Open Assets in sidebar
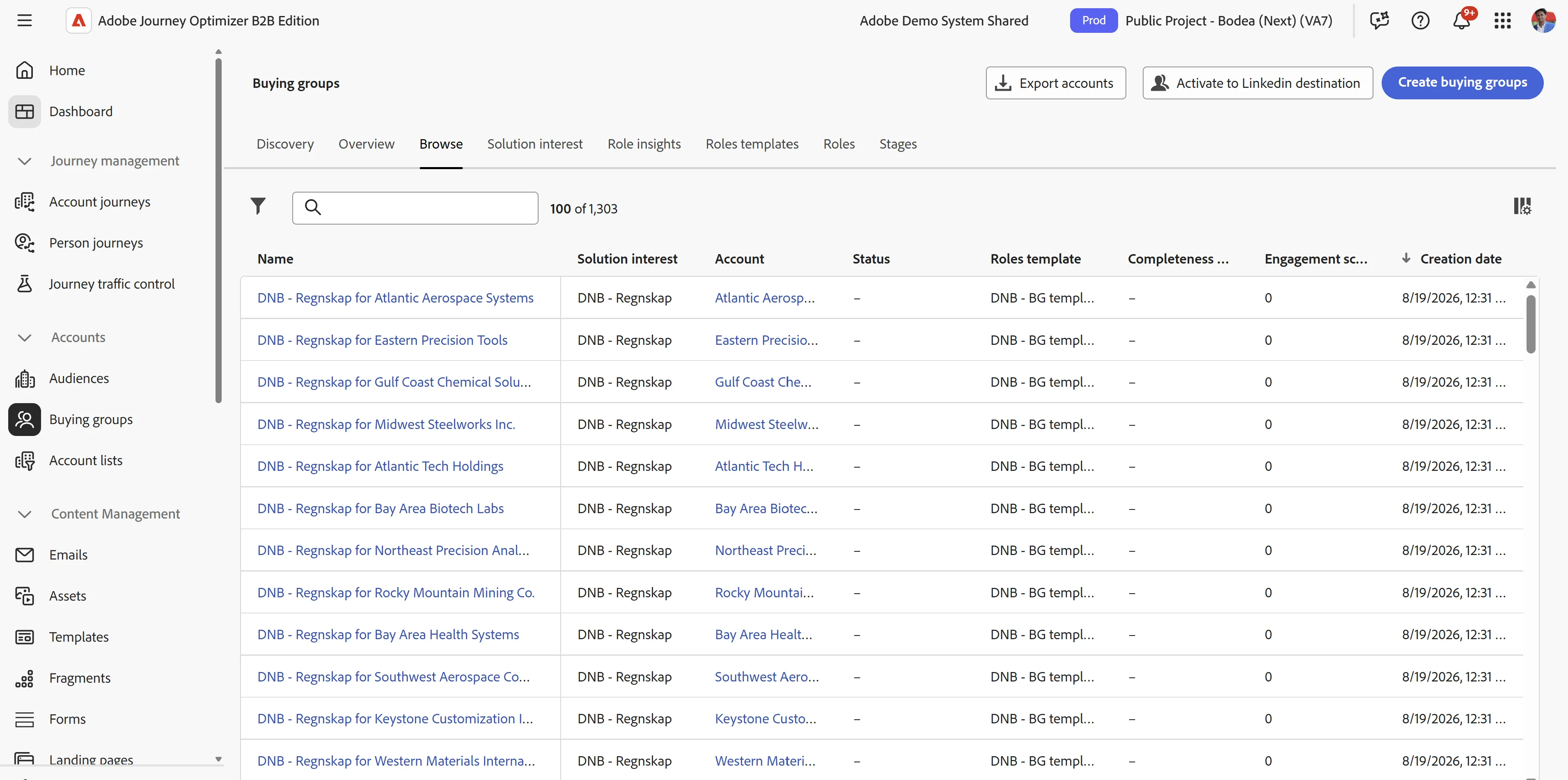 click(x=68, y=596)
